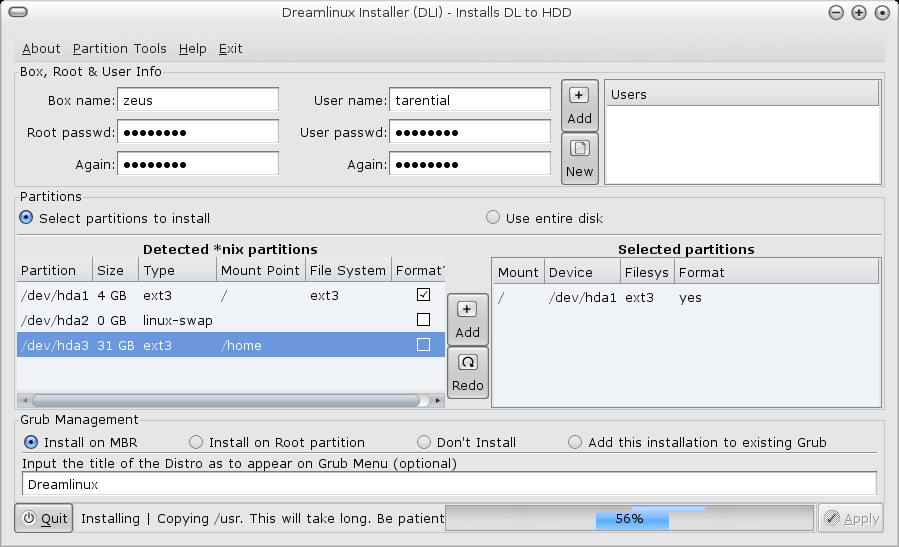Click the partitions list horizontal scrollbar
This screenshot has height=547, width=899.
(x=226, y=400)
